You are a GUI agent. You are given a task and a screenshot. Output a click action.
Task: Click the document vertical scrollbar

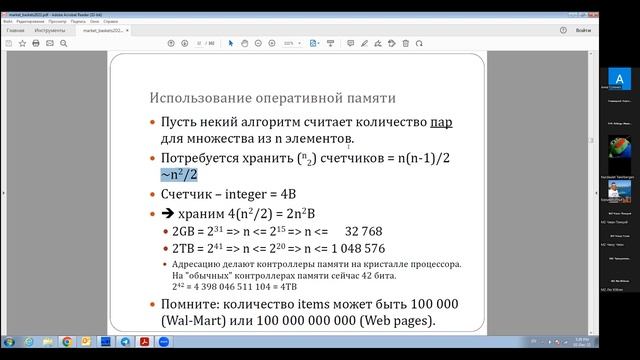(x=591, y=193)
